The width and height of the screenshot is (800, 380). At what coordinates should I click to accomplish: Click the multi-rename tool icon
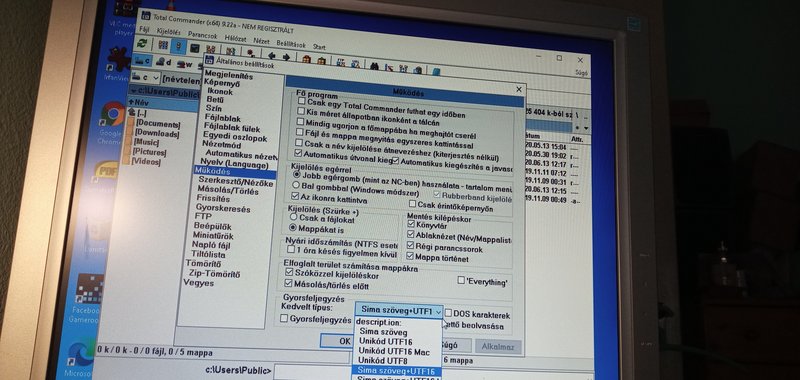click(x=389, y=67)
